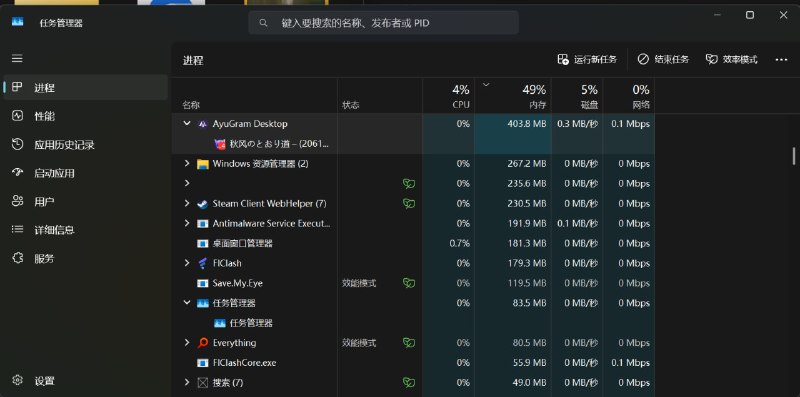Screen dimensions: 800x397
Task: Click the sort arrow above memory column
Action: (486, 85)
